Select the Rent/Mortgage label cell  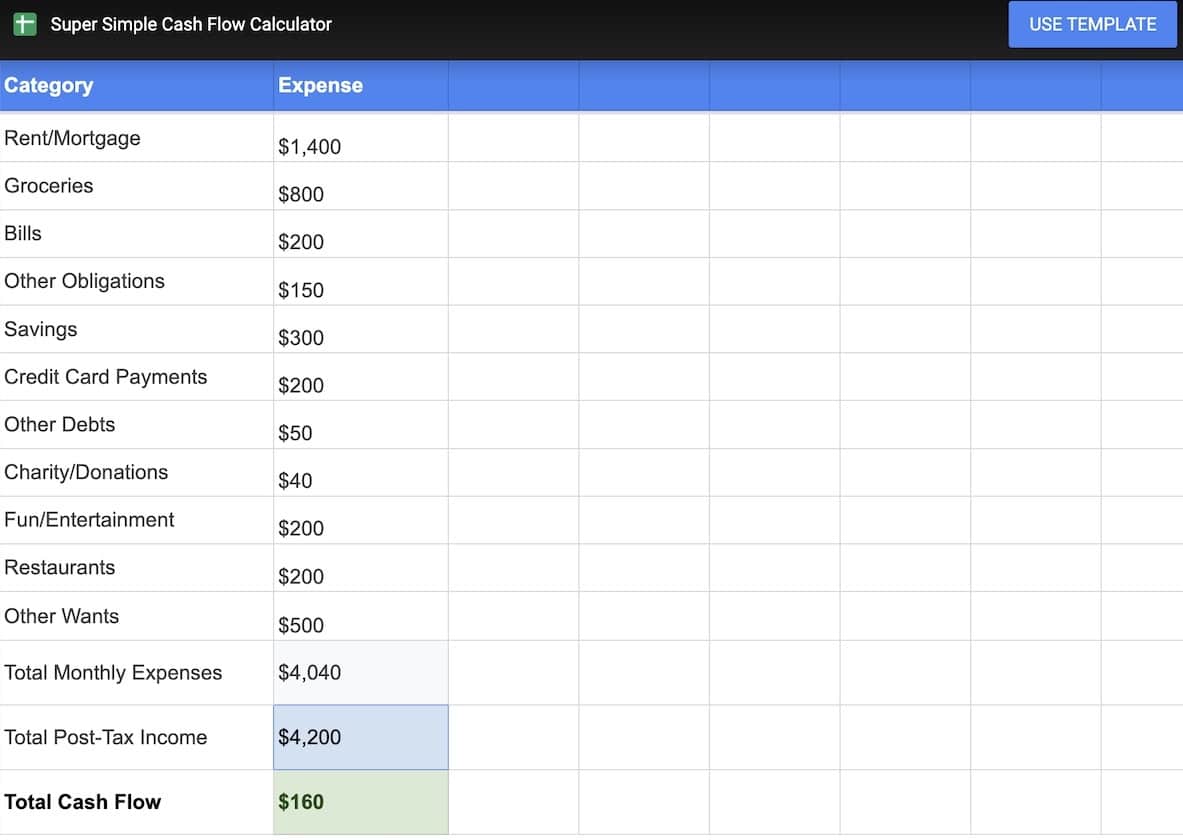tap(137, 138)
